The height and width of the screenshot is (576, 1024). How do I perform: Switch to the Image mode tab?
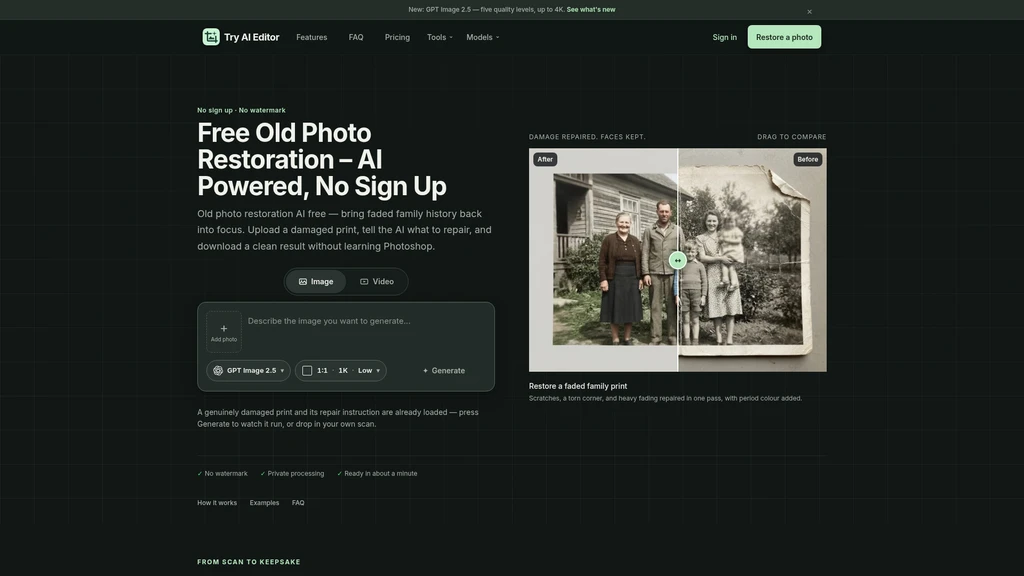(316, 281)
